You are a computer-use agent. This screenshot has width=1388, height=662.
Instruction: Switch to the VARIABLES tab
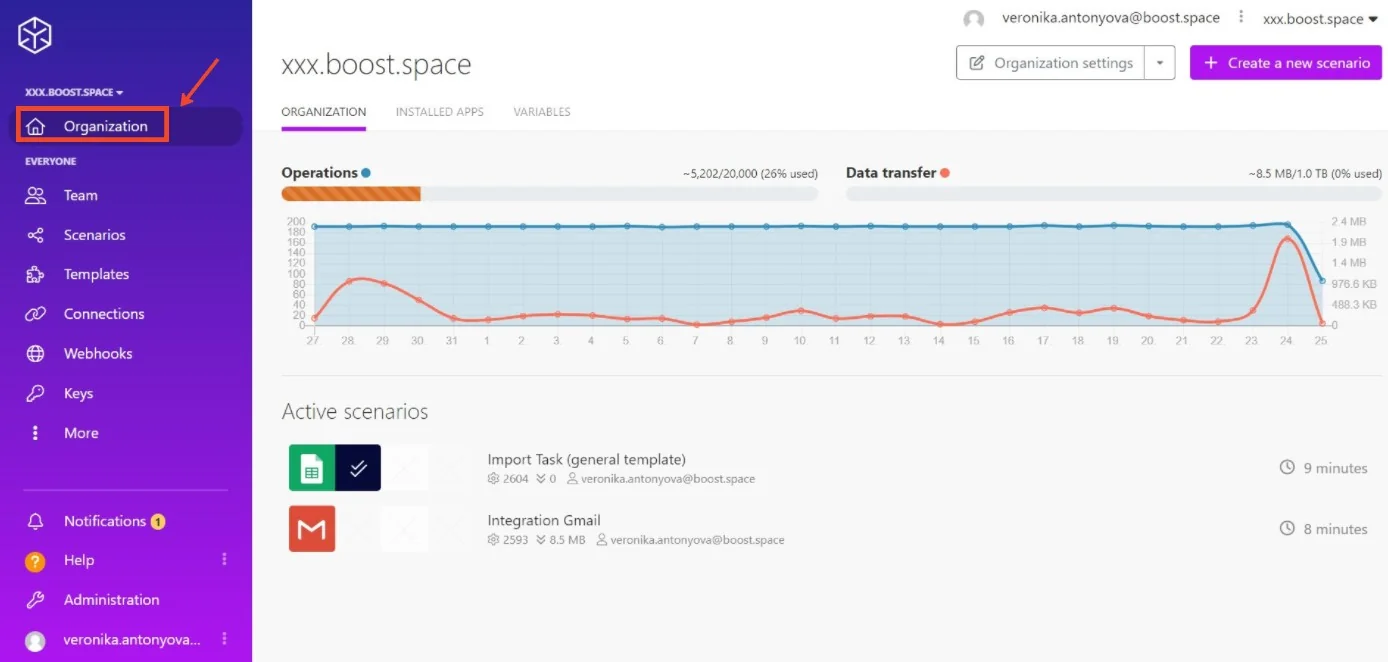[542, 112]
